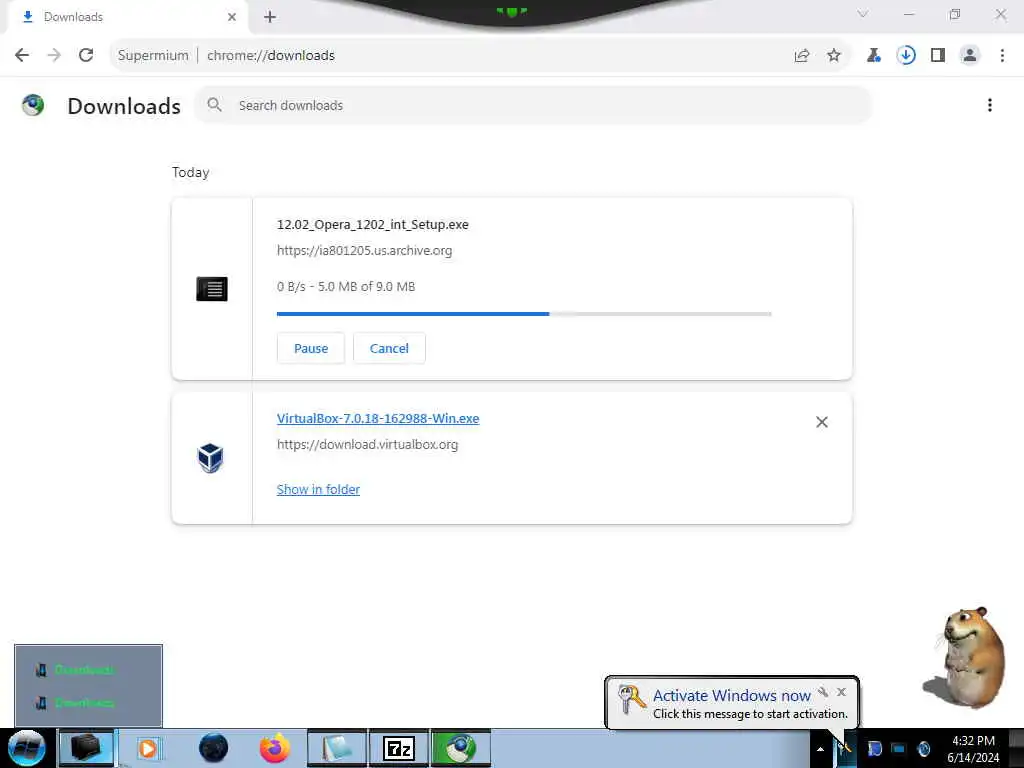Reload the downloads page
This screenshot has height=768, width=1024.
click(x=86, y=56)
